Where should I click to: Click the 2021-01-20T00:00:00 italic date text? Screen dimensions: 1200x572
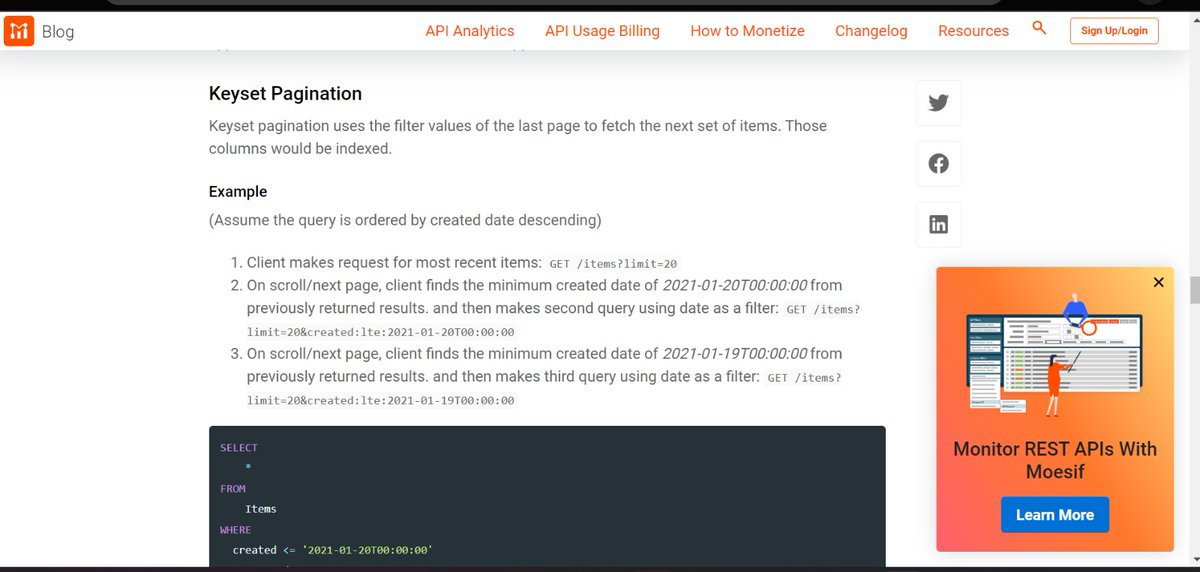click(734, 284)
